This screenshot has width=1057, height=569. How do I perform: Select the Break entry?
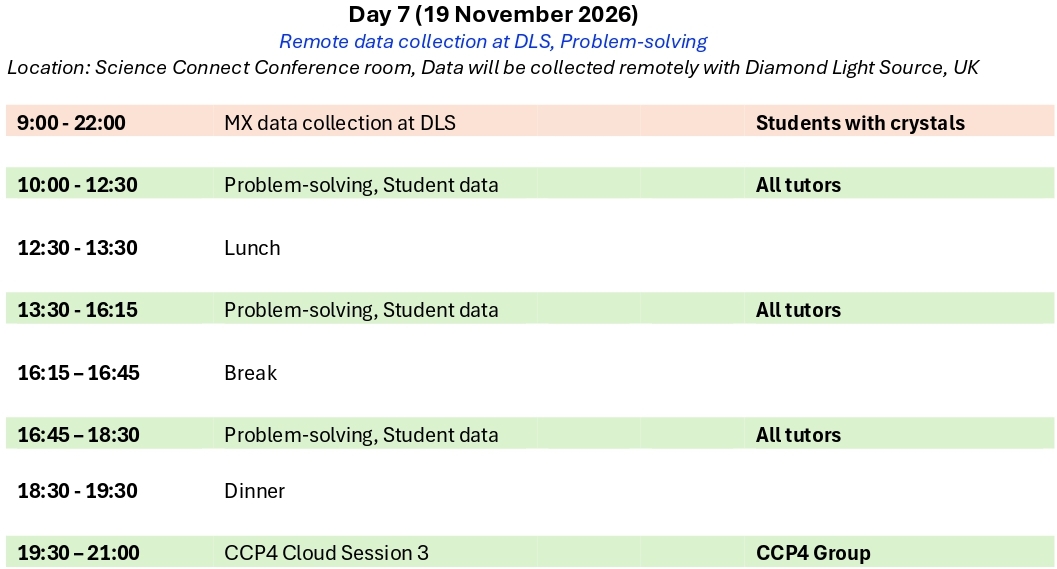point(251,372)
